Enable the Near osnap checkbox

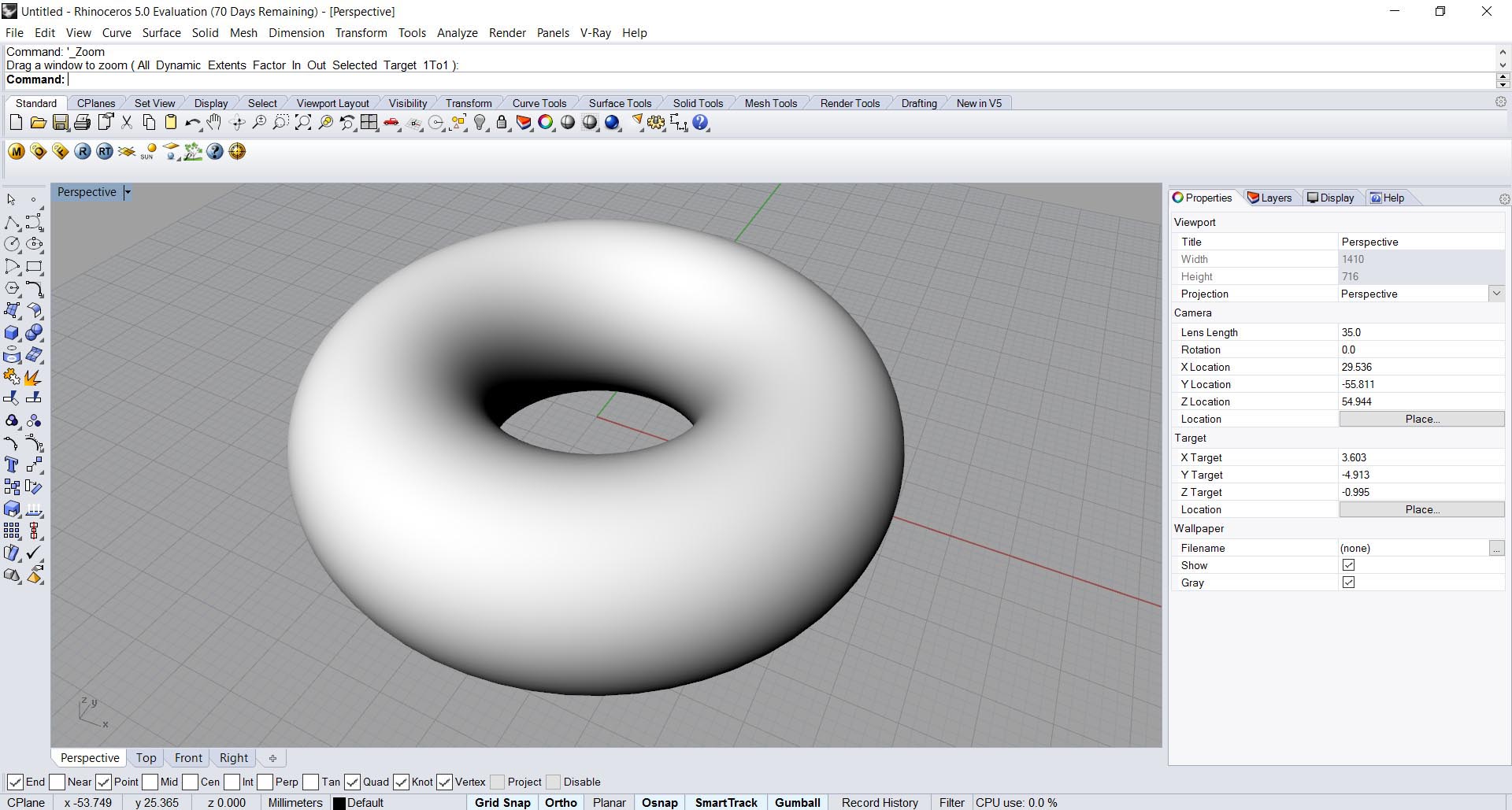[x=57, y=782]
